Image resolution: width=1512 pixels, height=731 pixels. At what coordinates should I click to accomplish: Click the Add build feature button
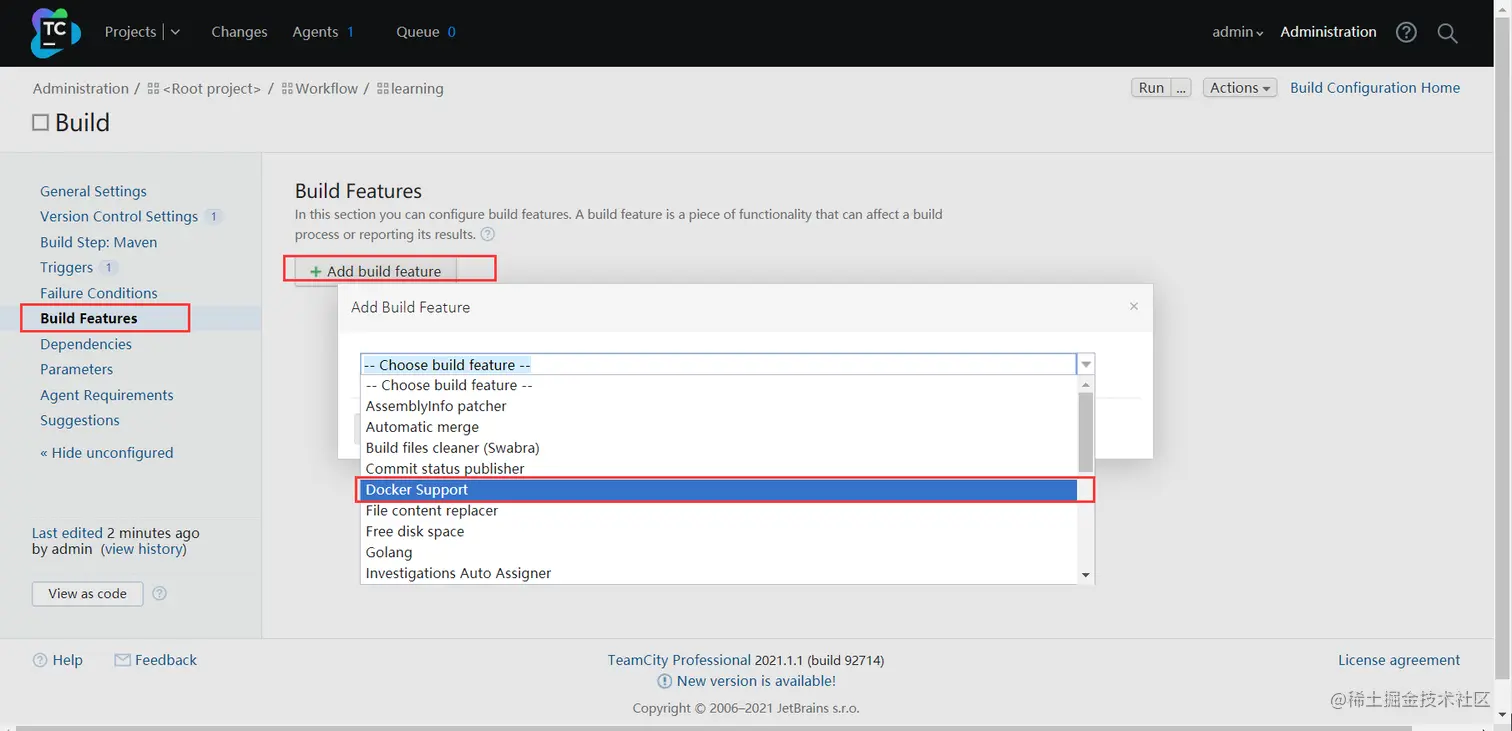click(x=375, y=271)
